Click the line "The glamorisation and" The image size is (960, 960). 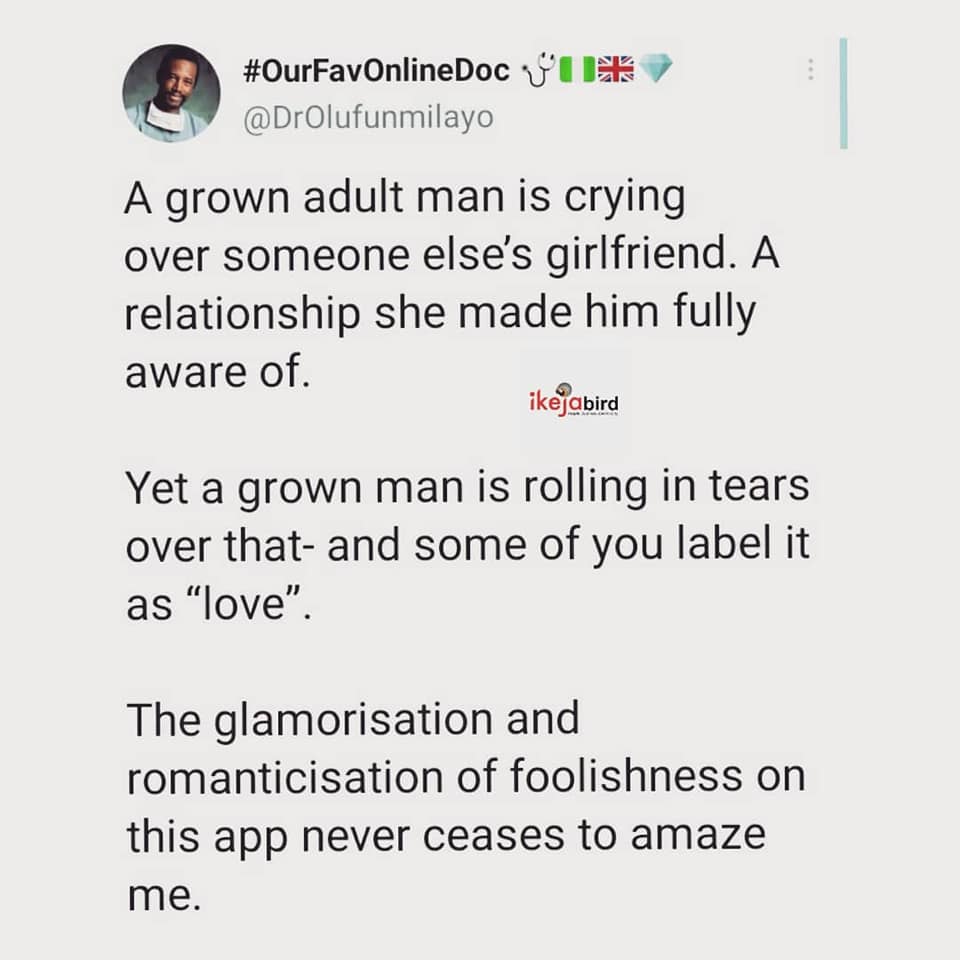click(x=352, y=718)
